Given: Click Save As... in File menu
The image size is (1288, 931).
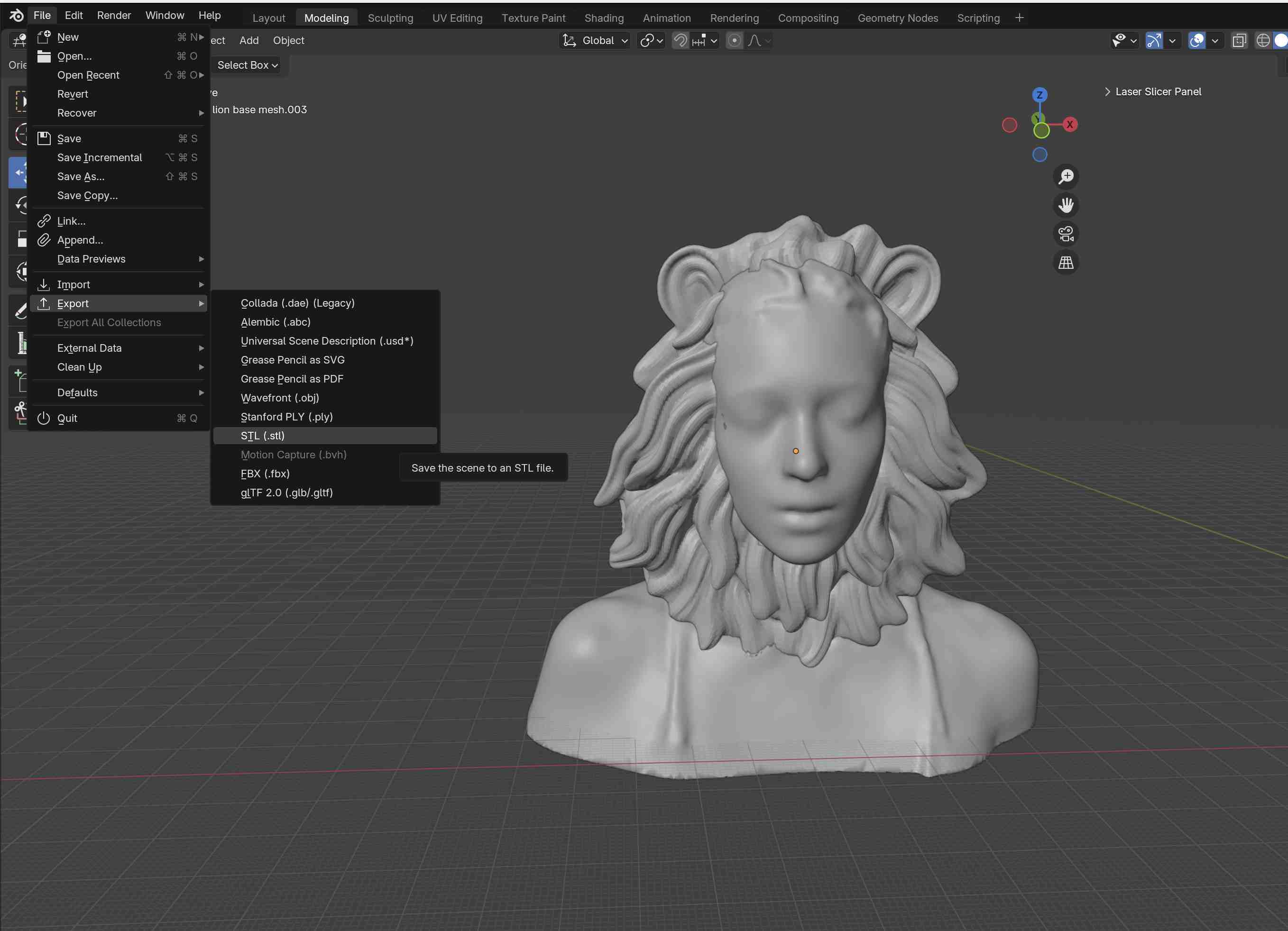Looking at the screenshot, I should (118, 176).
